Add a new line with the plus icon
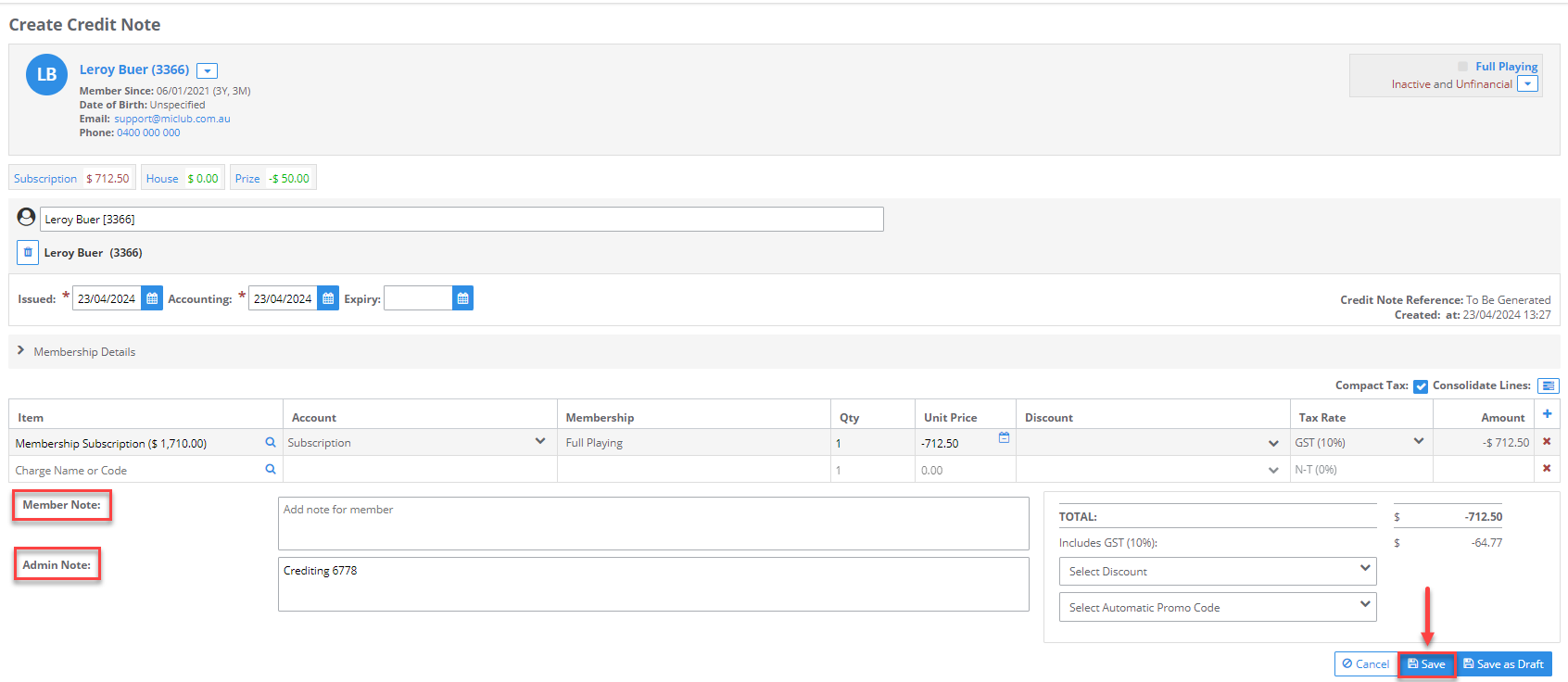The image size is (1568, 682). 1547,414
